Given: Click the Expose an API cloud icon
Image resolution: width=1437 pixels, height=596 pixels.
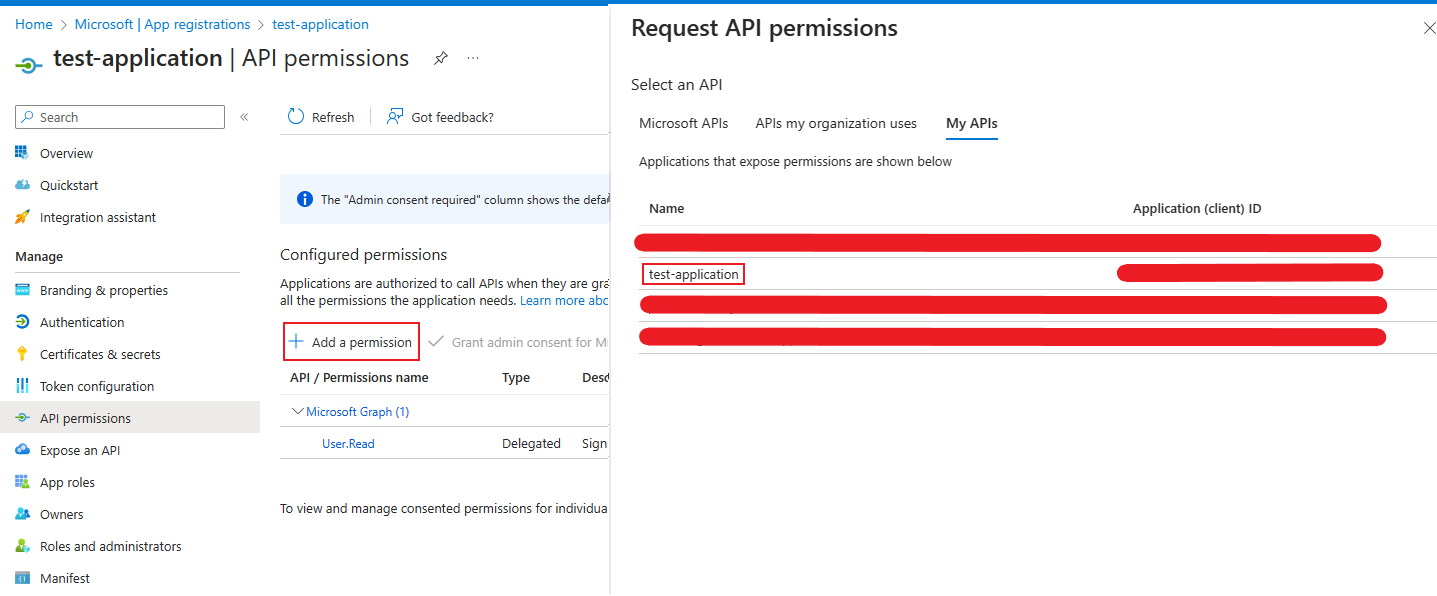Looking at the screenshot, I should point(22,450).
